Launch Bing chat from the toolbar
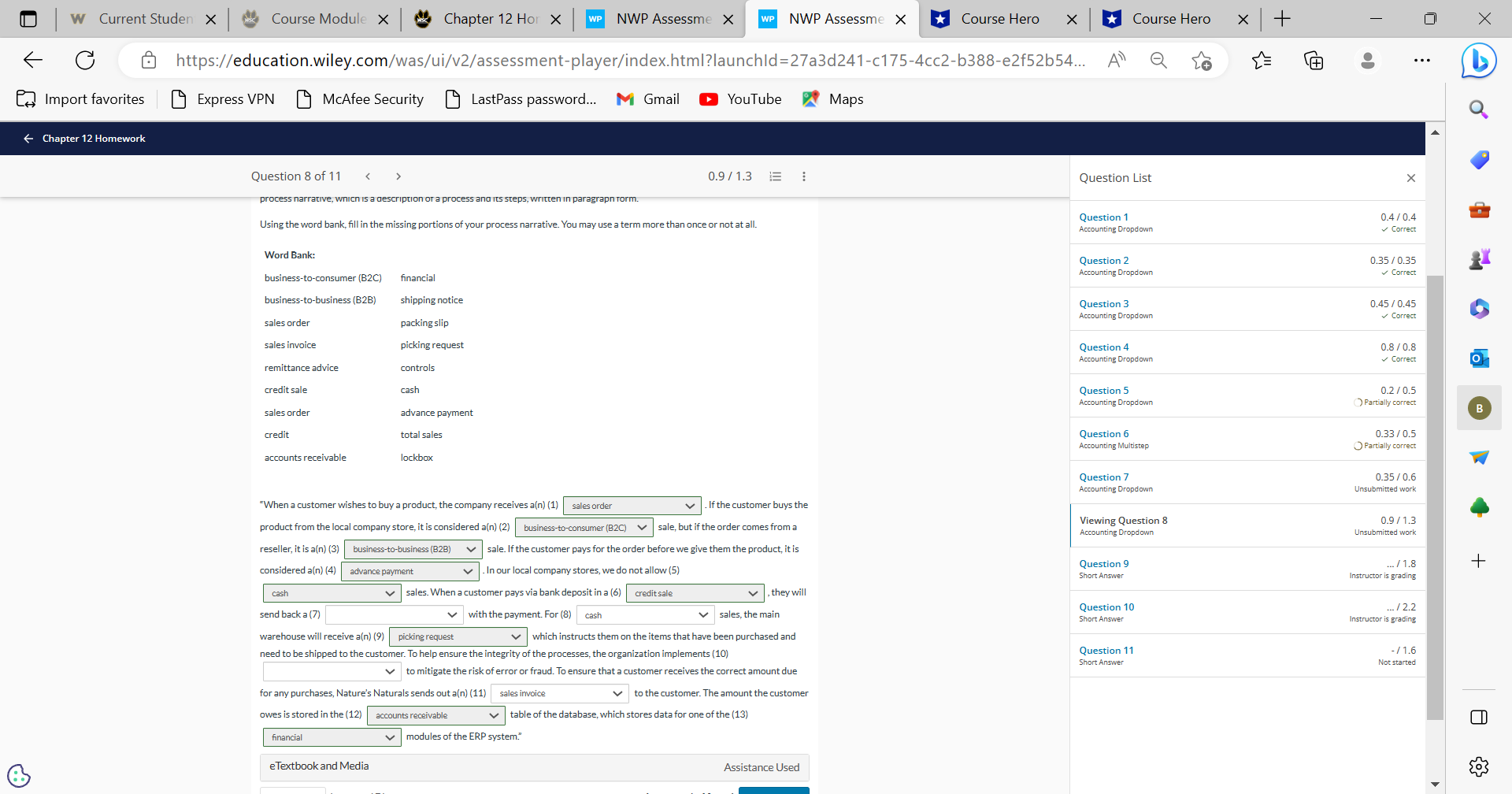1512x794 pixels. 1479,61
